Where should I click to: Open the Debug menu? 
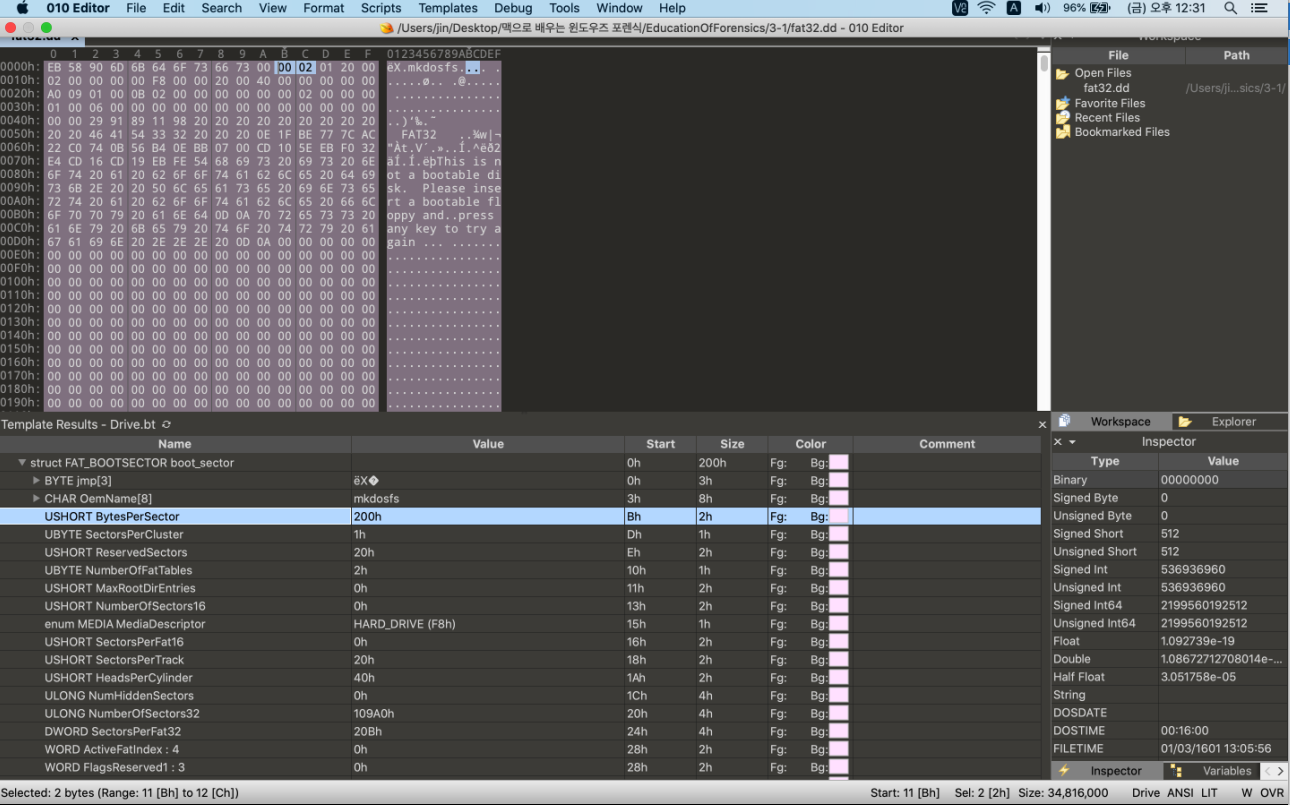tap(513, 8)
